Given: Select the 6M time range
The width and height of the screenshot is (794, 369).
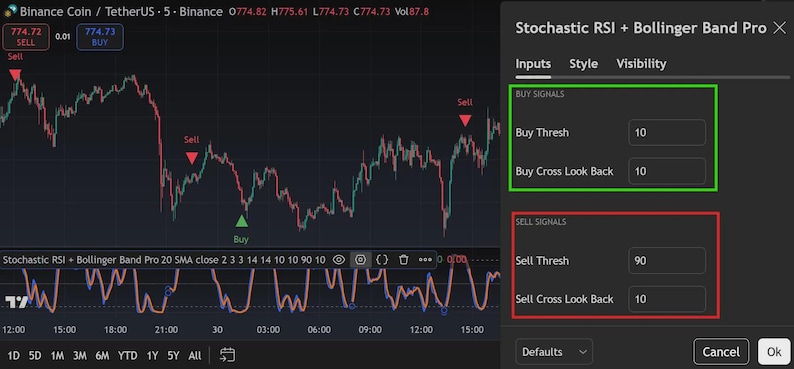Looking at the screenshot, I should (x=102, y=355).
